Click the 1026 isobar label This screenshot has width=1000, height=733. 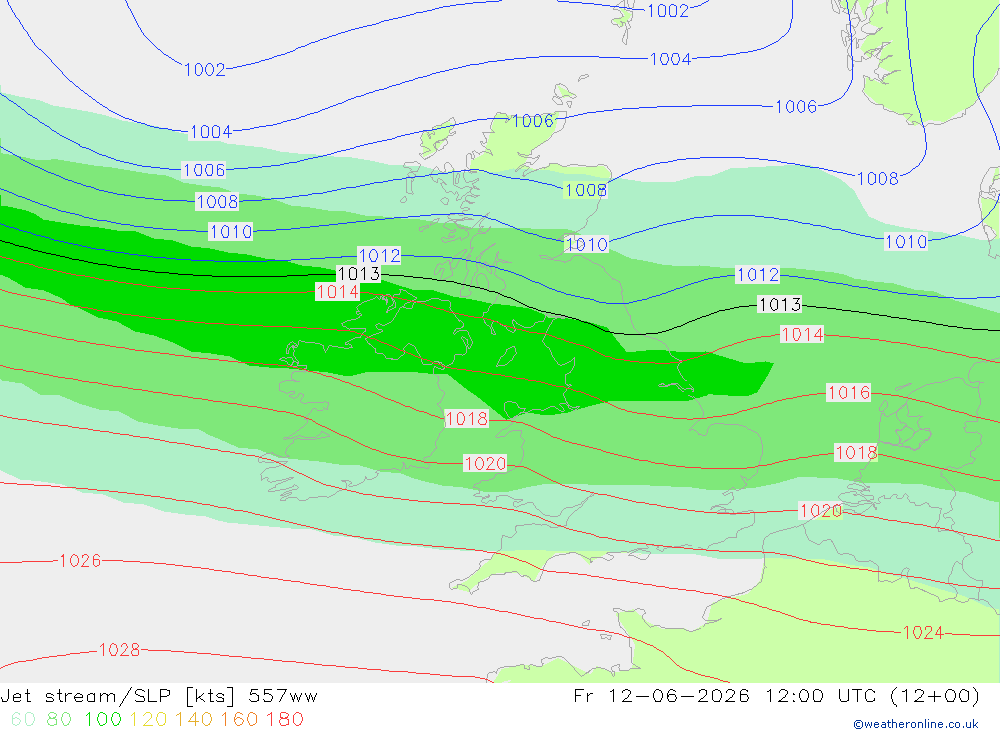point(80,561)
